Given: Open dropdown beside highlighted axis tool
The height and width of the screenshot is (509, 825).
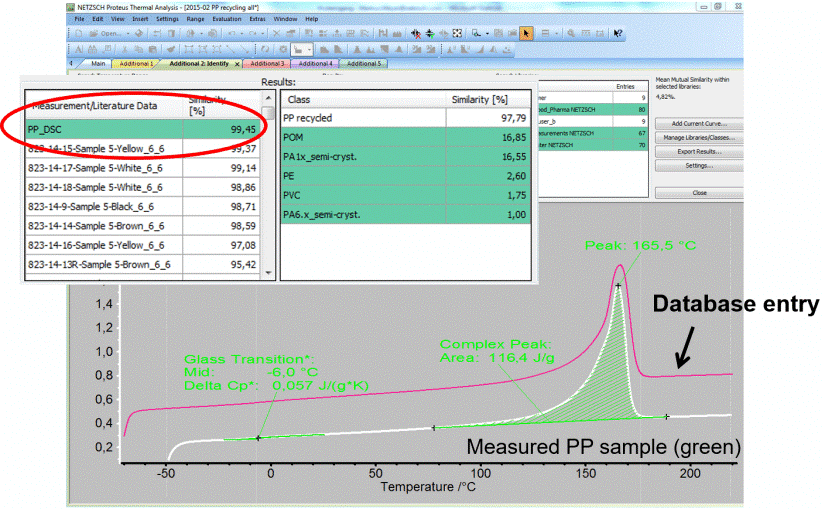Looking at the screenshot, I should point(309,50).
